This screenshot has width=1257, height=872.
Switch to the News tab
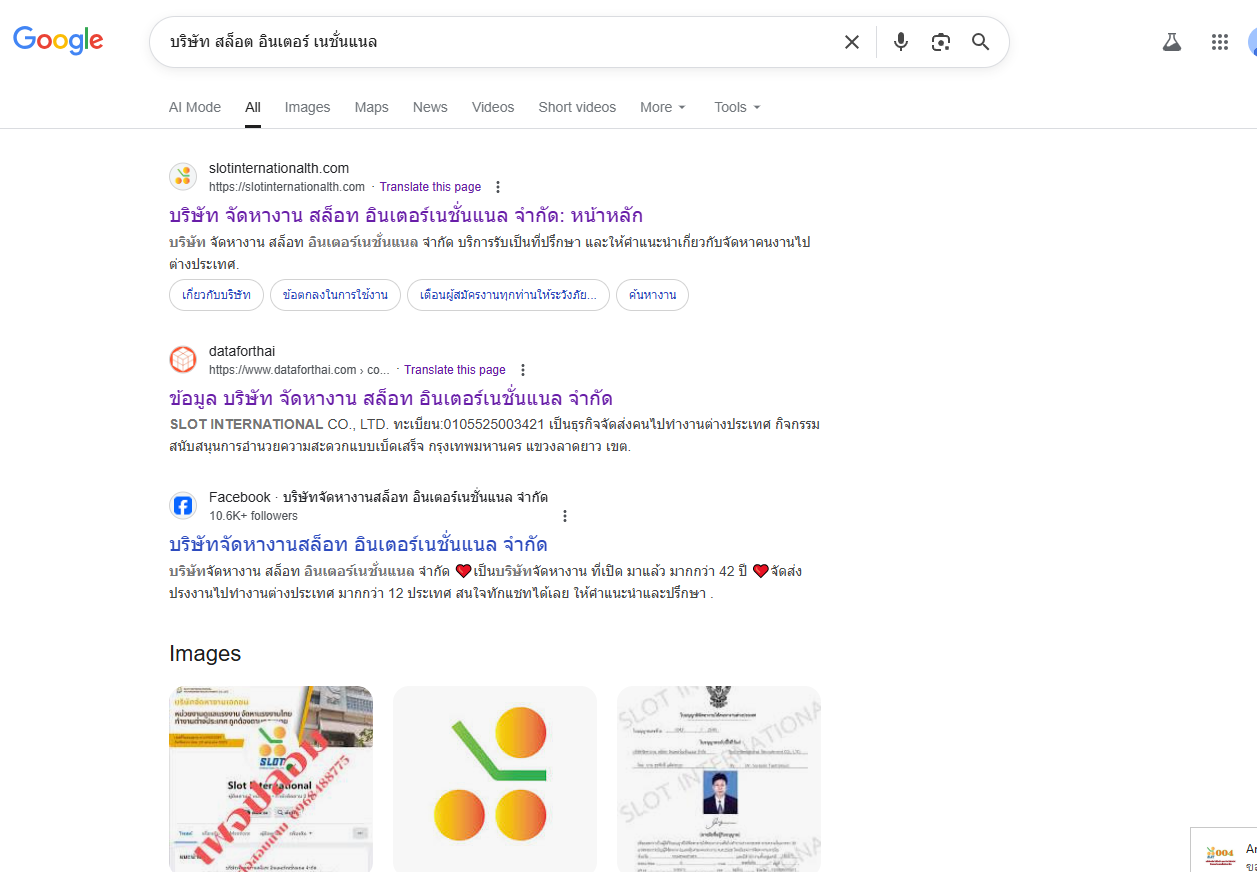coord(430,107)
